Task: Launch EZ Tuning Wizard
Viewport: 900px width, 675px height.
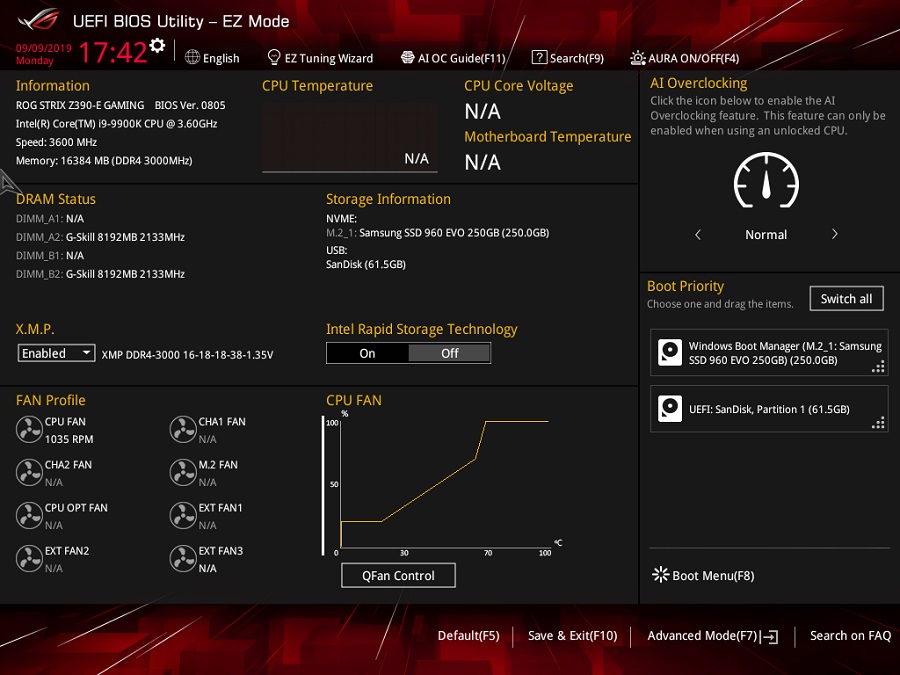Action: point(320,58)
